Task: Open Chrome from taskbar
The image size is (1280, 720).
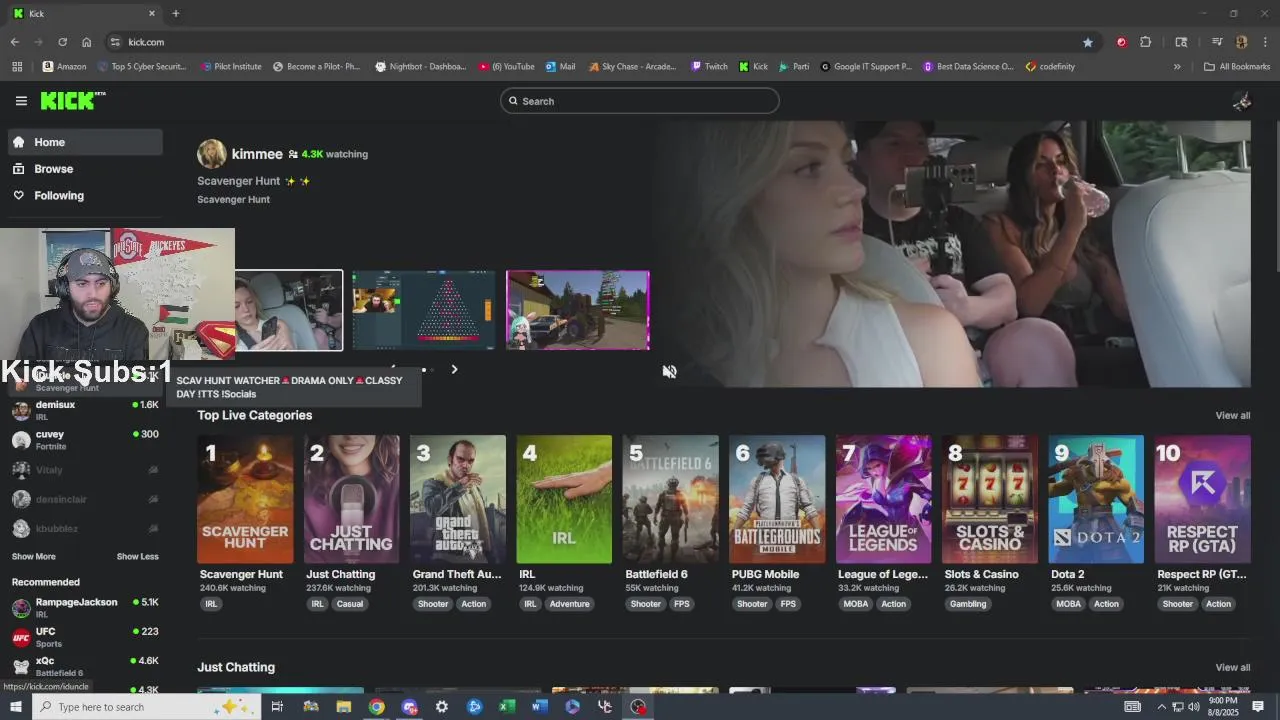Action: pos(376,707)
